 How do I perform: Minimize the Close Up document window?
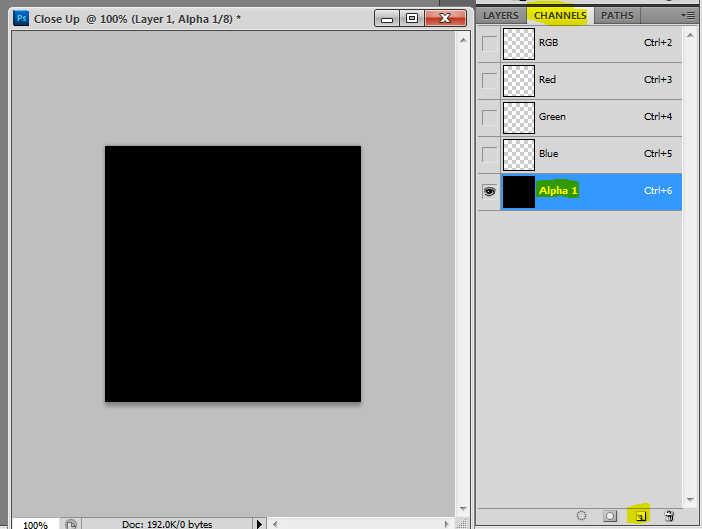pos(387,18)
